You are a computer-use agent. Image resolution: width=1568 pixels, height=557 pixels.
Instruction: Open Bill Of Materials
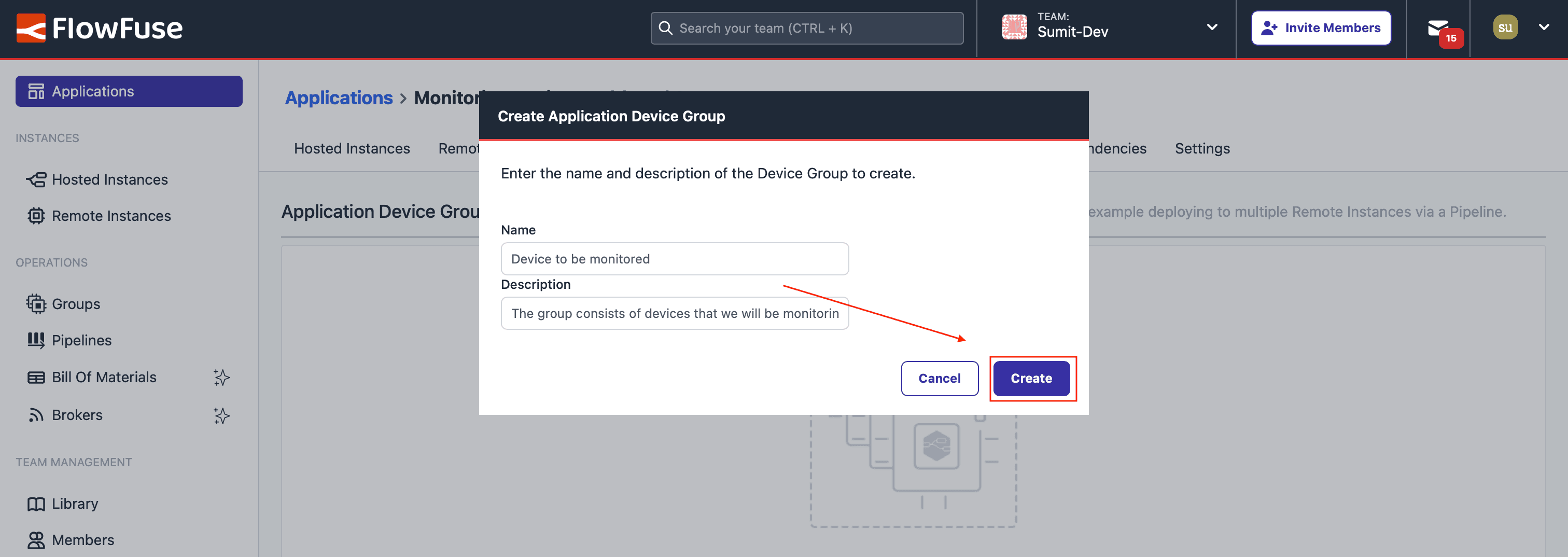pyautogui.click(x=104, y=377)
